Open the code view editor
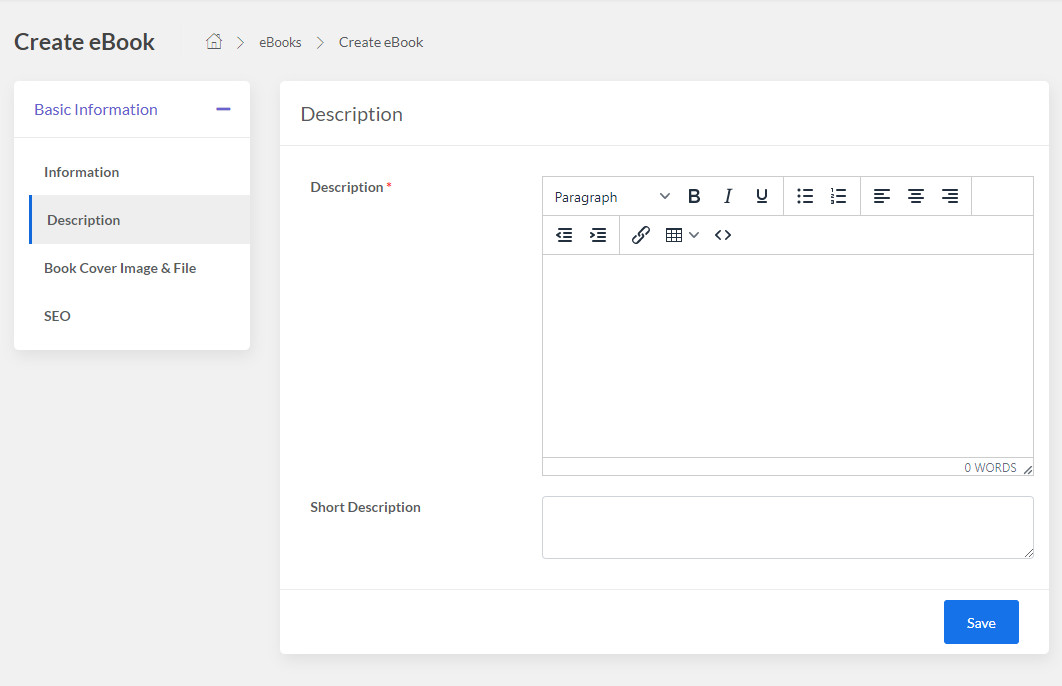This screenshot has height=686, width=1062. (x=723, y=234)
